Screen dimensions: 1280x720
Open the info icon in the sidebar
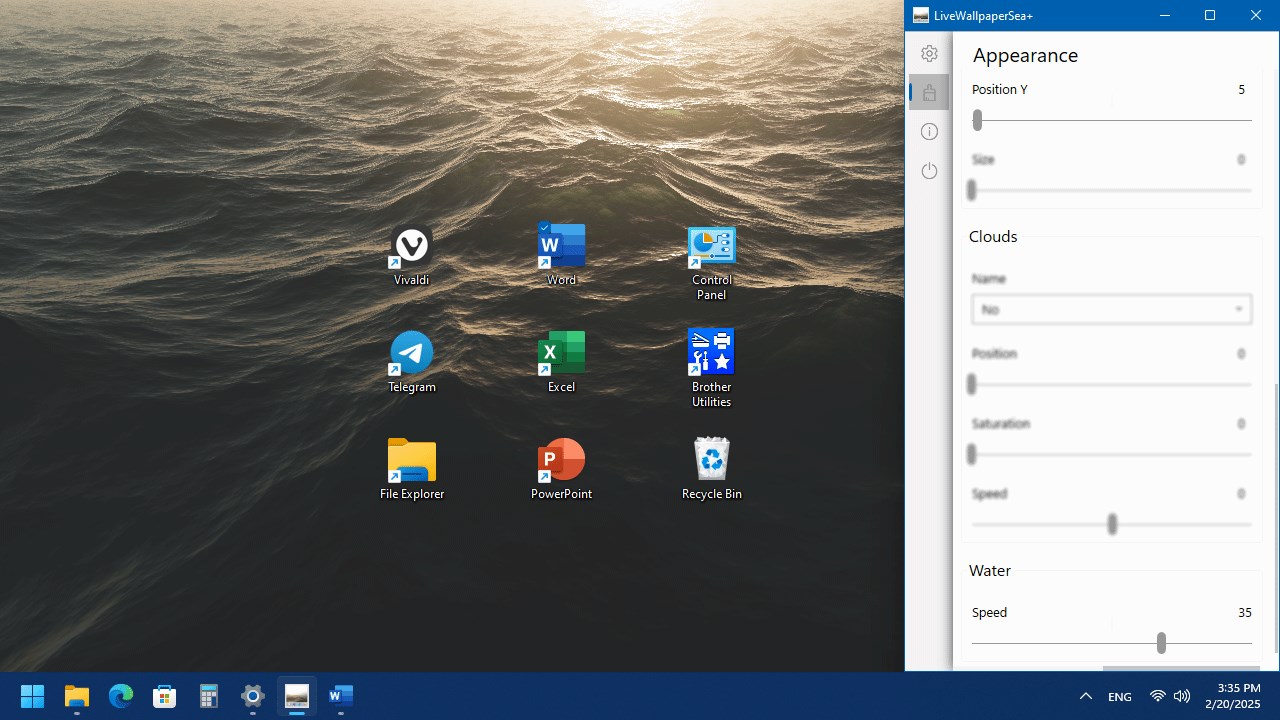coord(929,132)
